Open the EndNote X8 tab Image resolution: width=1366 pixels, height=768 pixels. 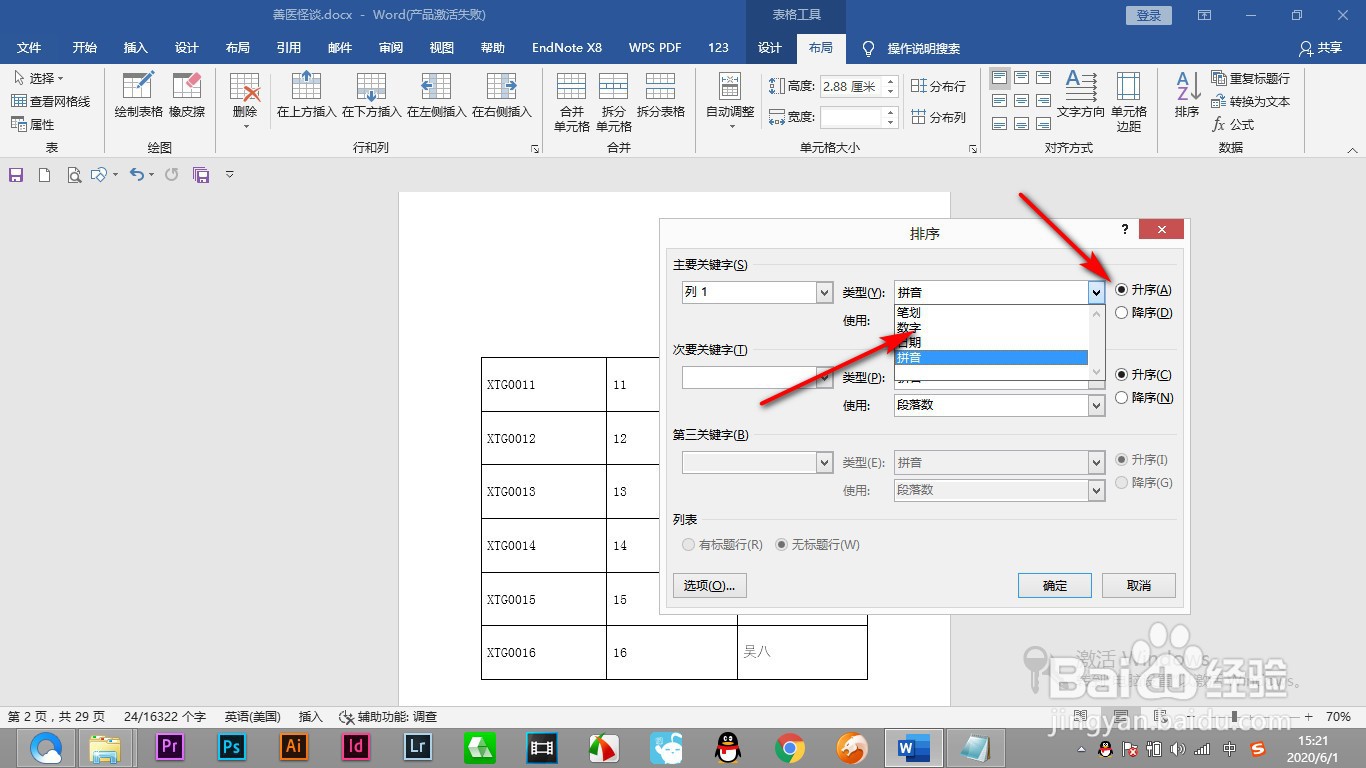[567, 48]
